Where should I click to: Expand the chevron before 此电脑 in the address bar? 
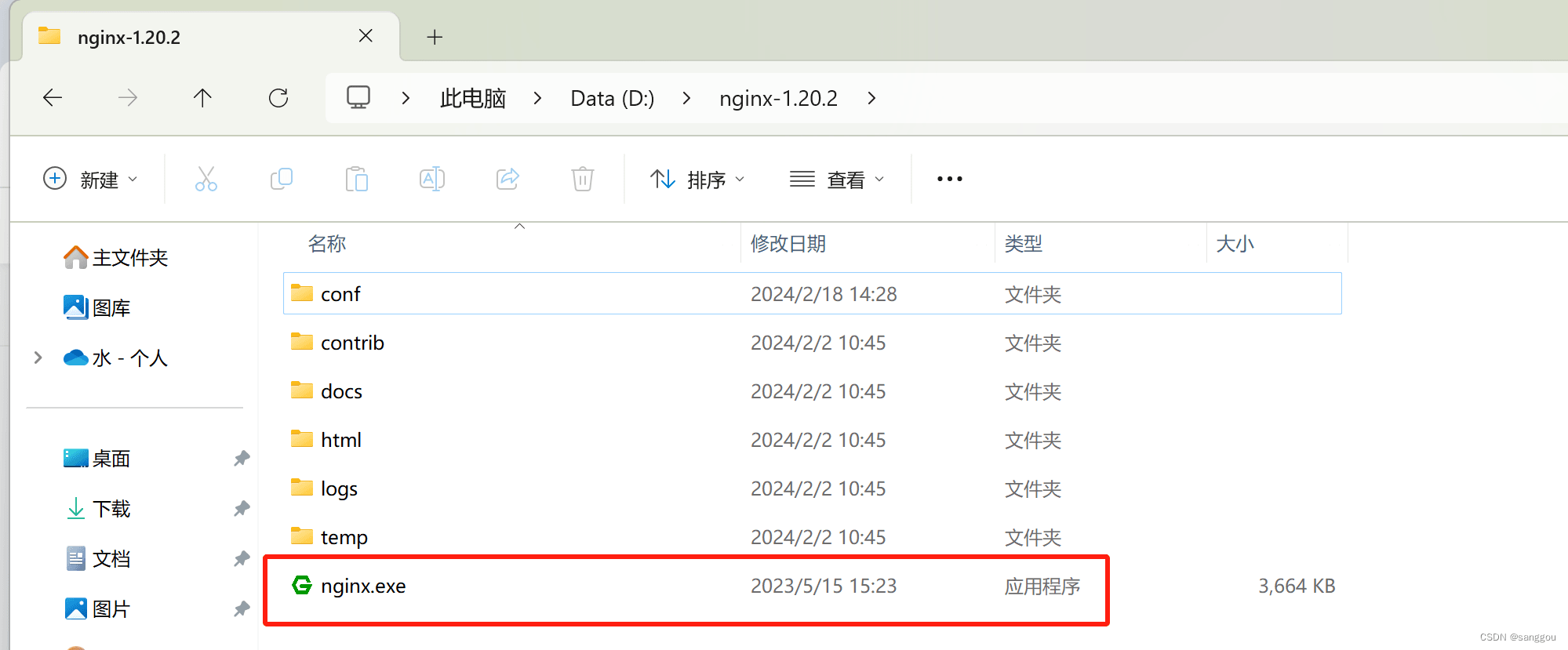406,98
